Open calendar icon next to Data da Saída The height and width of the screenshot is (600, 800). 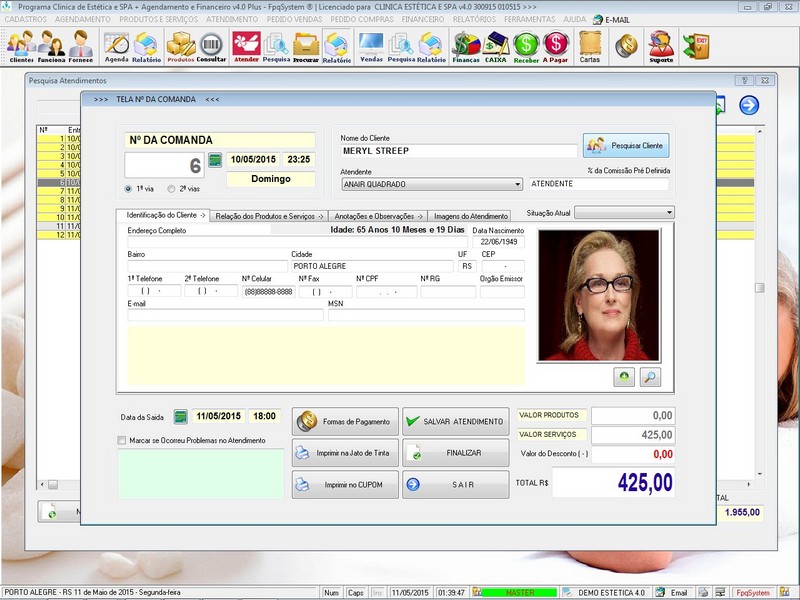point(181,416)
